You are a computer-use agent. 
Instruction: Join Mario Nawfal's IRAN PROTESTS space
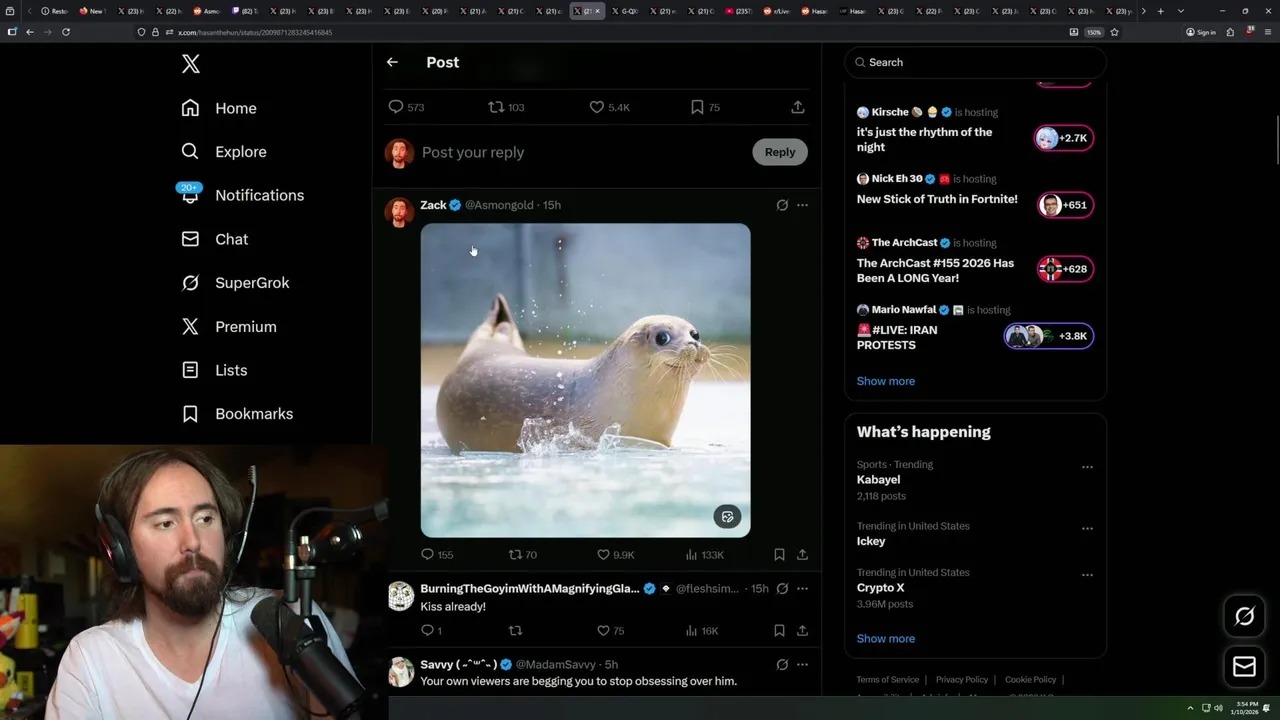(1049, 336)
